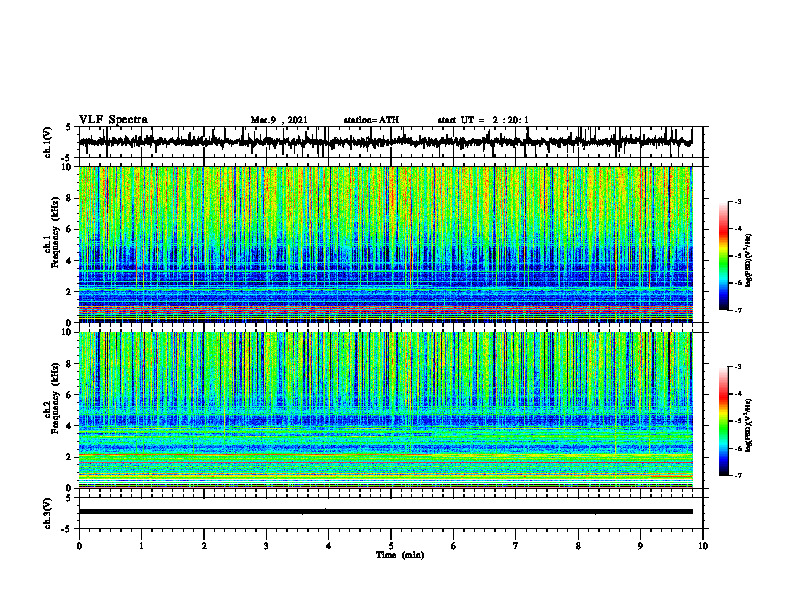Click the ch.2 colorbar log(PSD) label

tap(749, 426)
